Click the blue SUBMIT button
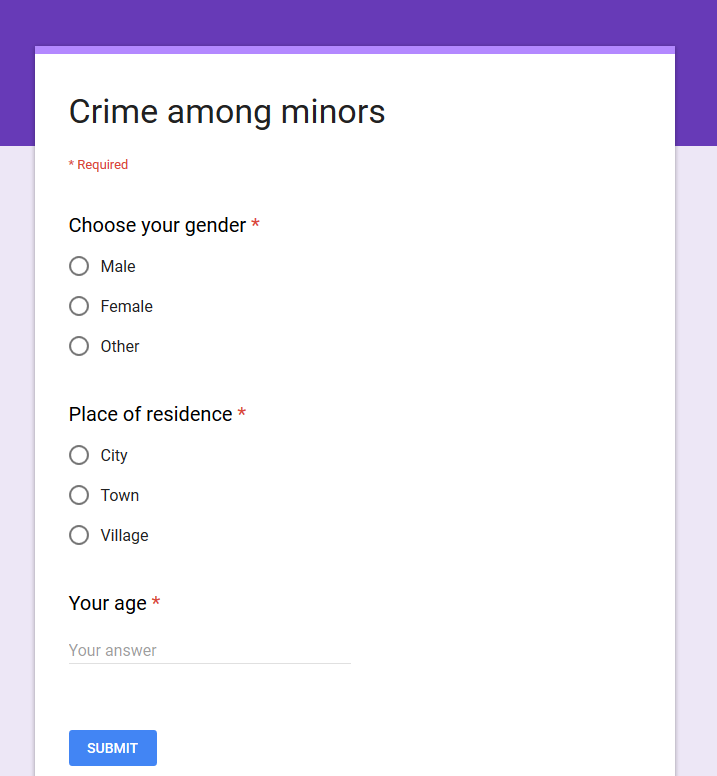This screenshot has width=717, height=776. 113,748
